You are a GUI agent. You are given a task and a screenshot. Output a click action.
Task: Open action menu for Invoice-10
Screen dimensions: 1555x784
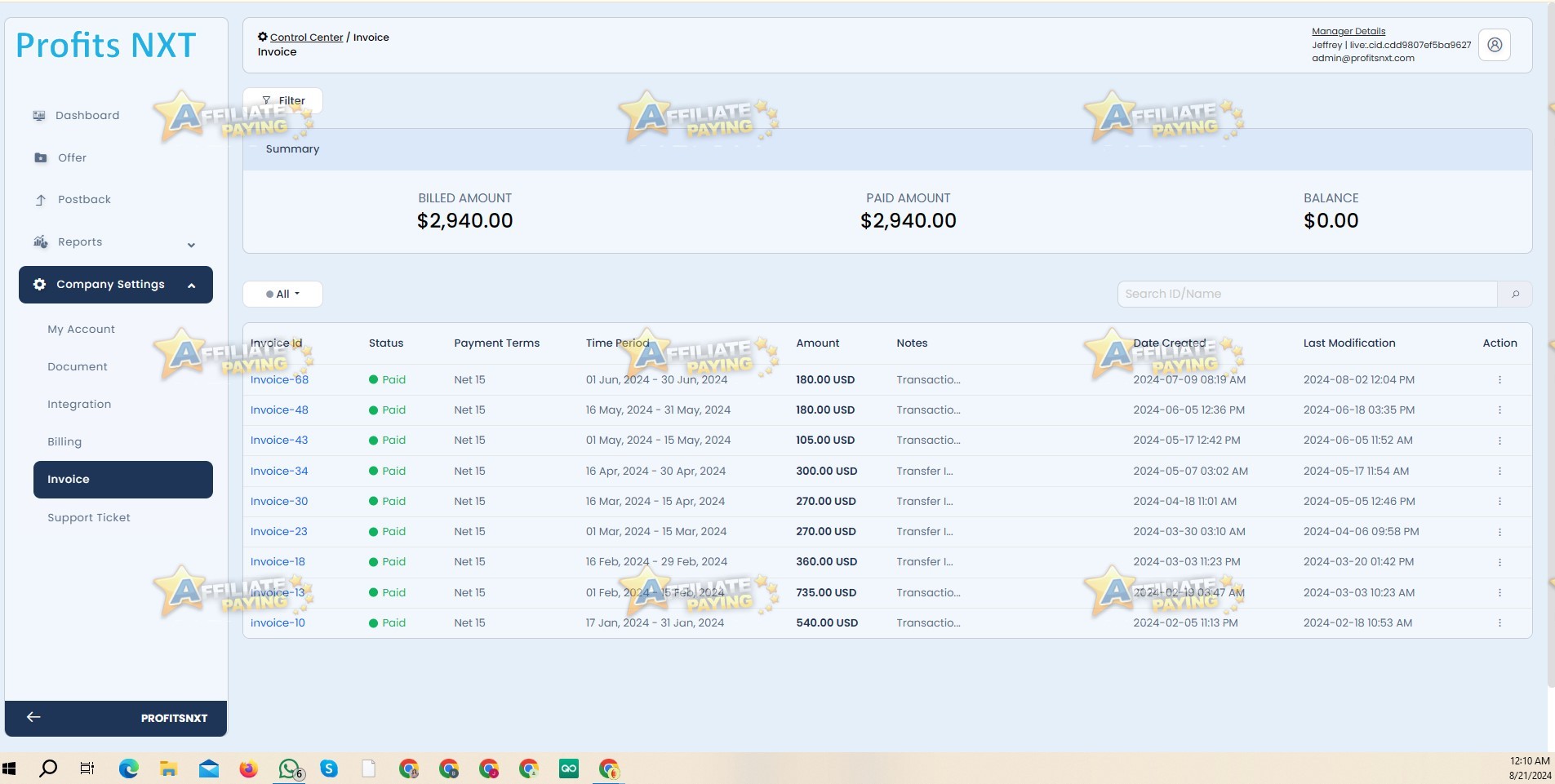click(x=1499, y=622)
